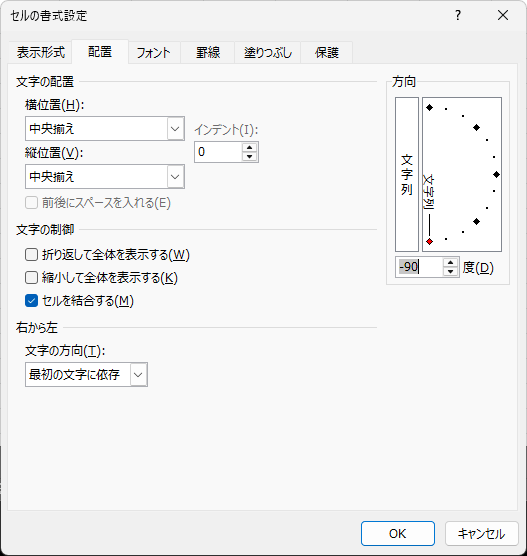Confirm with OK button
527x556 pixels.
pyautogui.click(x=398, y=533)
